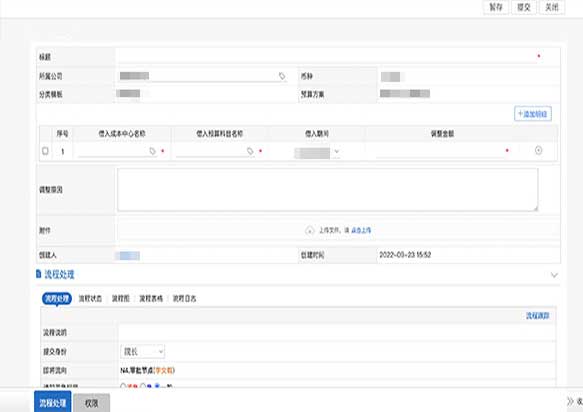The width and height of the screenshot is (583, 412).
Task: Click the +添加明细 button
Action: (532, 114)
